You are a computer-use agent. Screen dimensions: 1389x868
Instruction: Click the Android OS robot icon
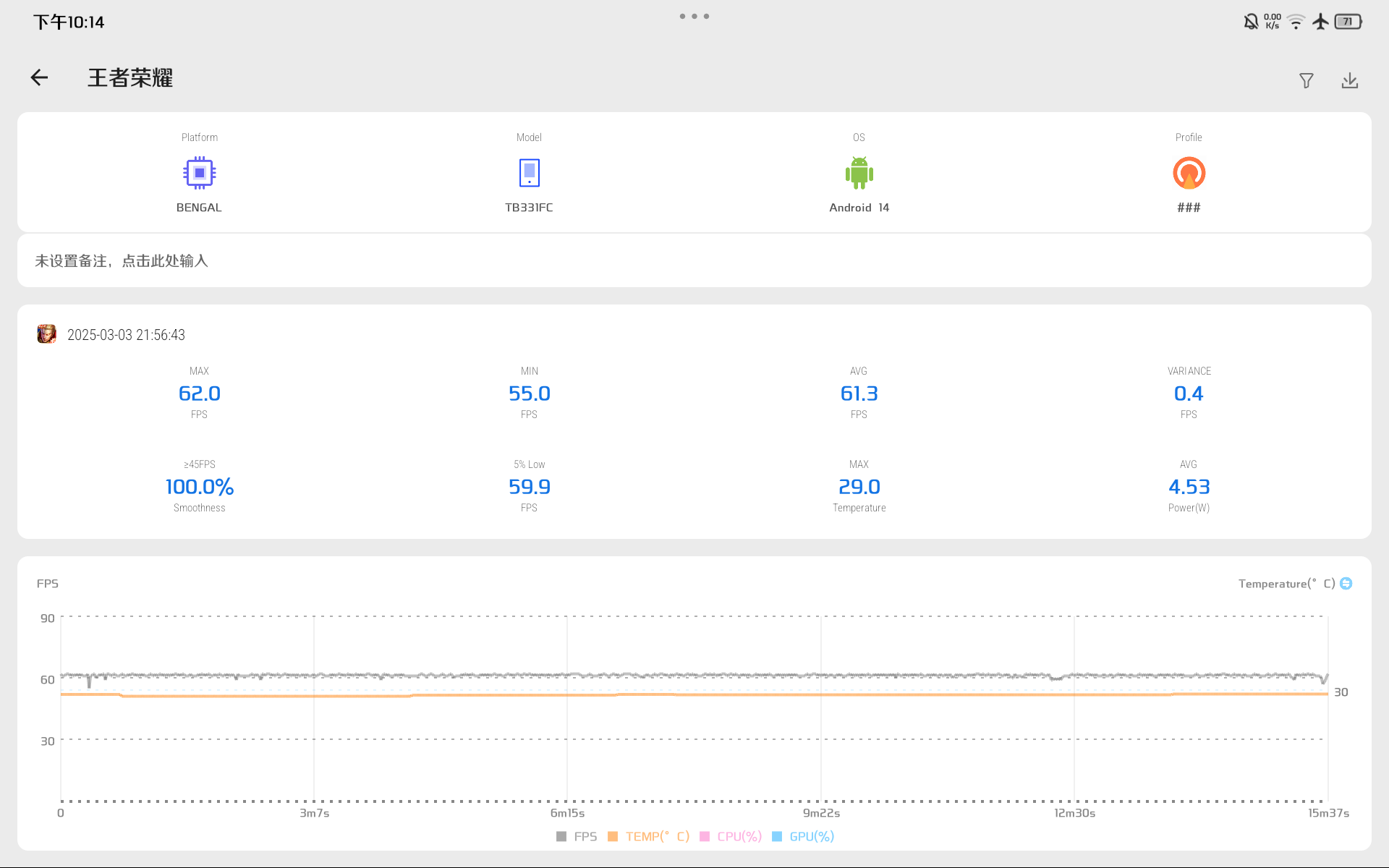pyautogui.click(x=859, y=173)
